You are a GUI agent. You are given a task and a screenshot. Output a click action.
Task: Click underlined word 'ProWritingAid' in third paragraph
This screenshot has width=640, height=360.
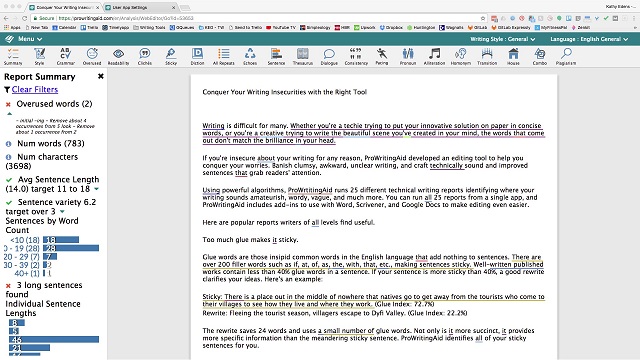click(310, 190)
